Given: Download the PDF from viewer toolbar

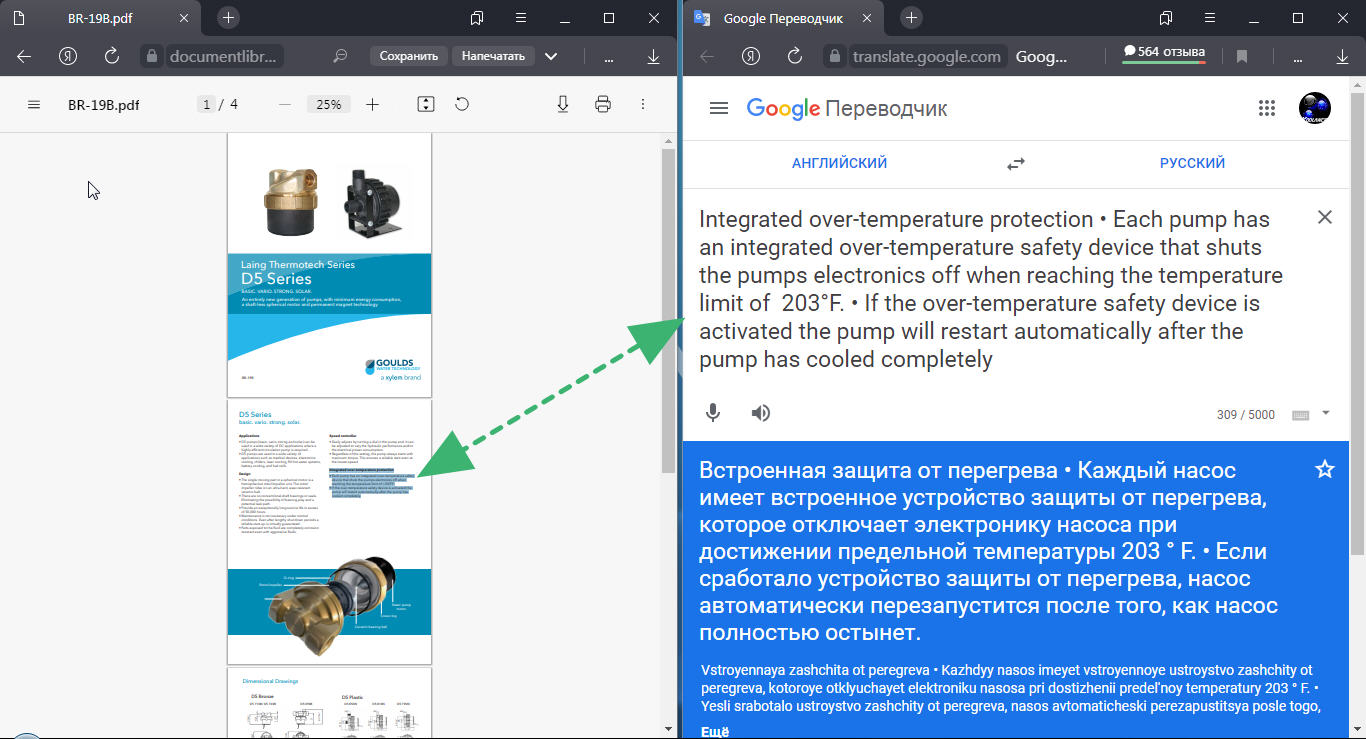Looking at the screenshot, I should (x=563, y=104).
